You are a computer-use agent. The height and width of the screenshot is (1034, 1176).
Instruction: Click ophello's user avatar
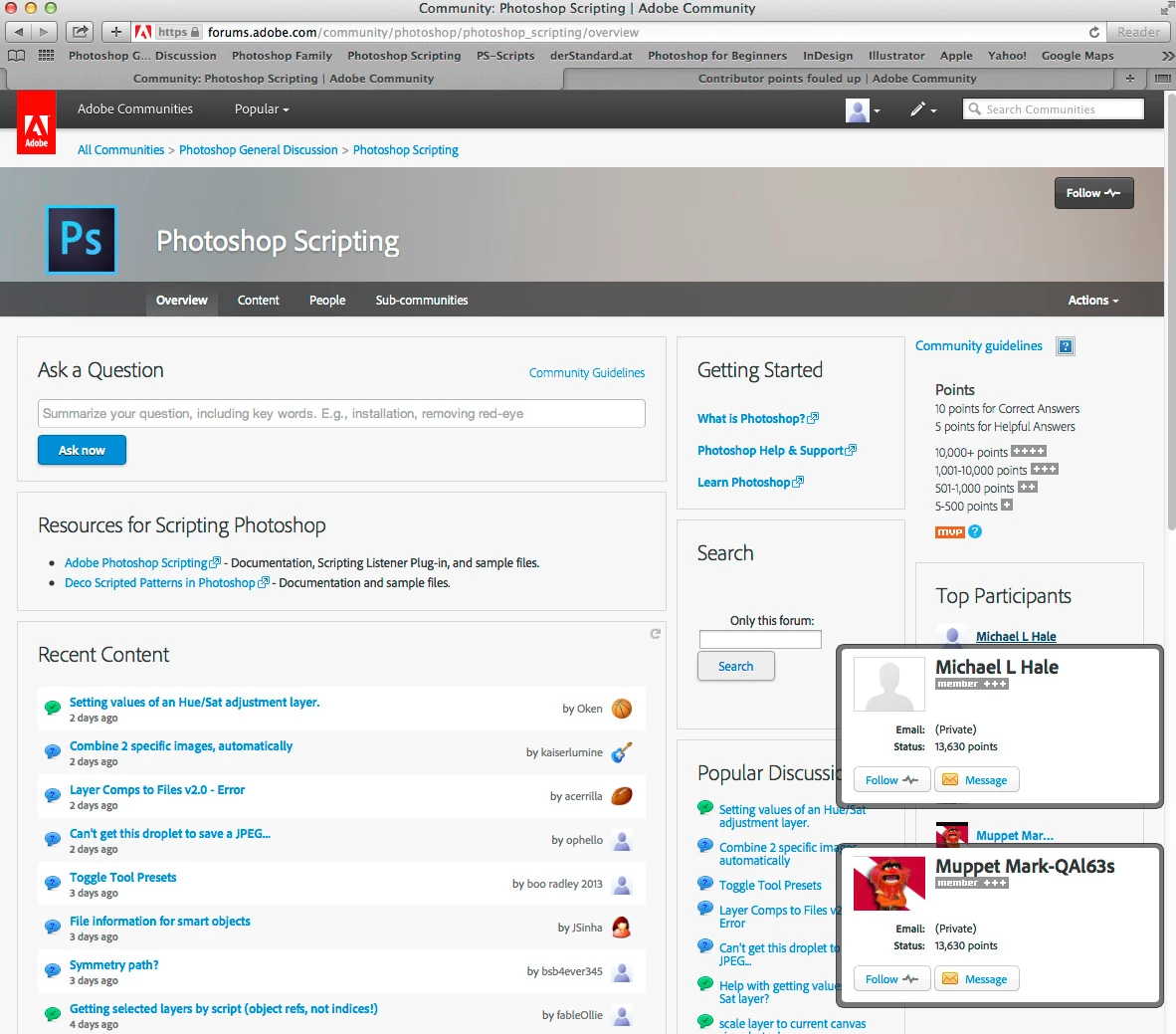[622, 840]
